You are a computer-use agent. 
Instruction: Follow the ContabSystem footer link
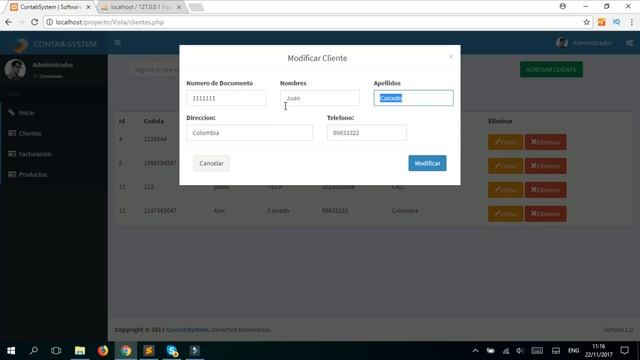(x=188, y=330)
